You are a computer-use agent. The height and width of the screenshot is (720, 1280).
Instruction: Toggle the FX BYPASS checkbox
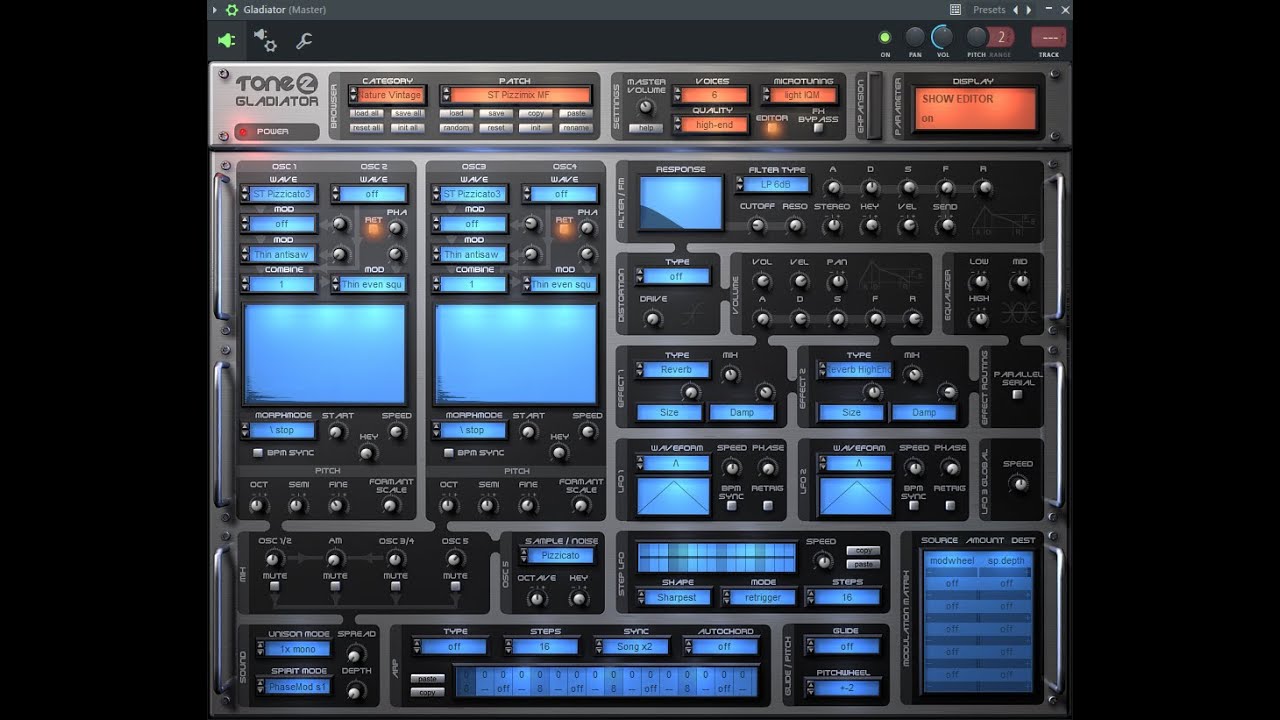(x=818, y=127)
